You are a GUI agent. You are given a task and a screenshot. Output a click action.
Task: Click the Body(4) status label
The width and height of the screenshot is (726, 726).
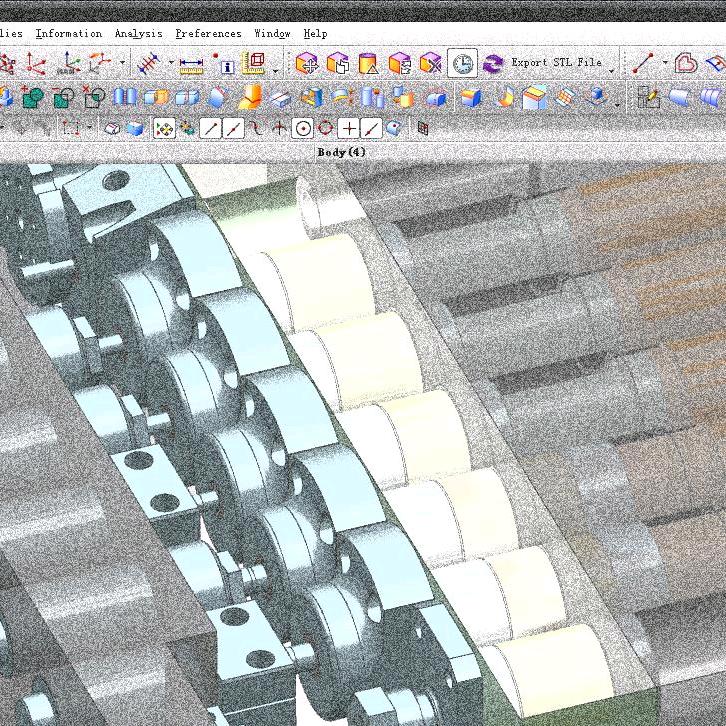(x=341, y=152)
